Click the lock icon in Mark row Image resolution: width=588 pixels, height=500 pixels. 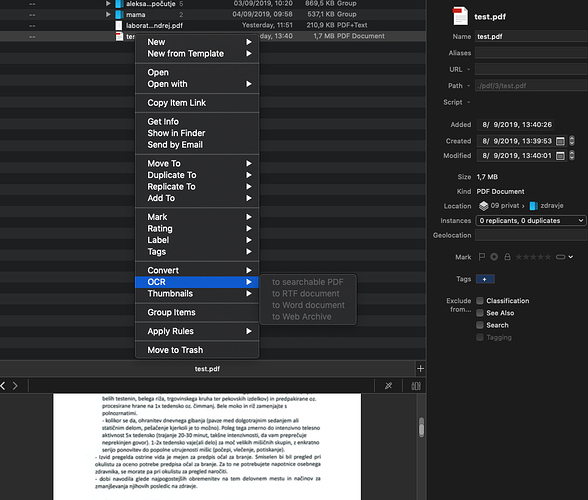tap(507, 257)
